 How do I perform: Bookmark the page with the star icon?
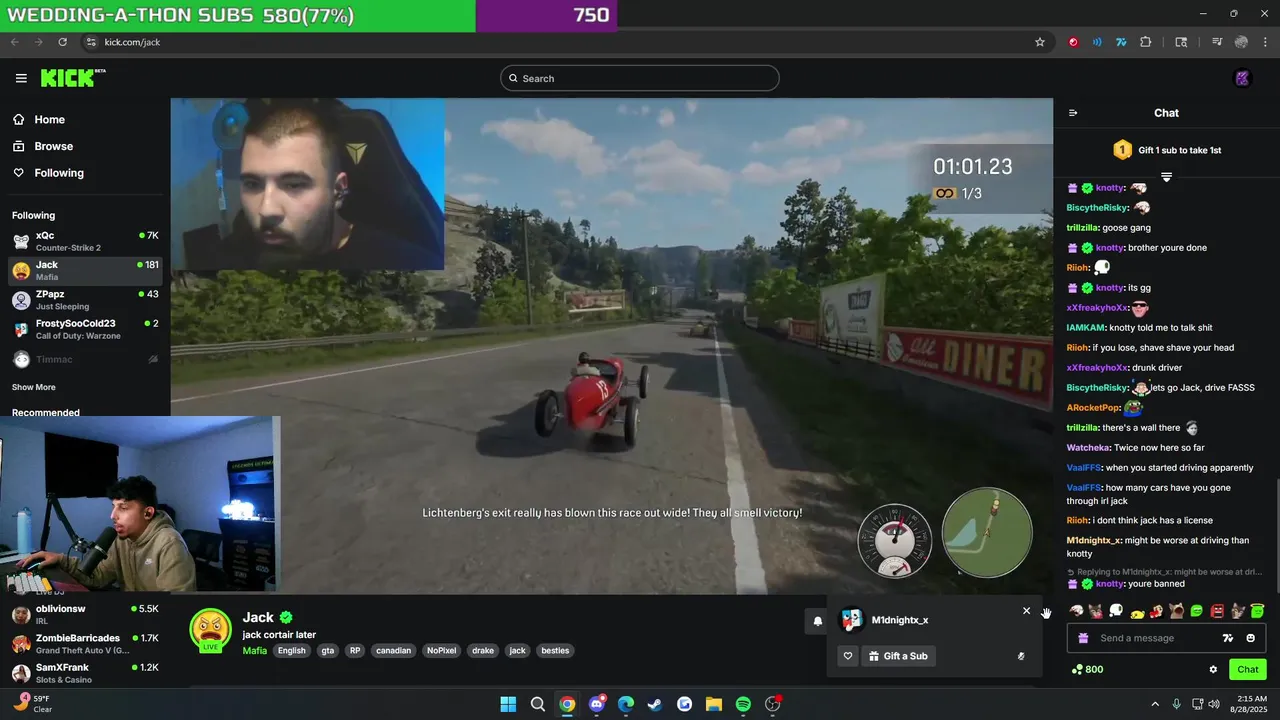tap(1040, 42)
